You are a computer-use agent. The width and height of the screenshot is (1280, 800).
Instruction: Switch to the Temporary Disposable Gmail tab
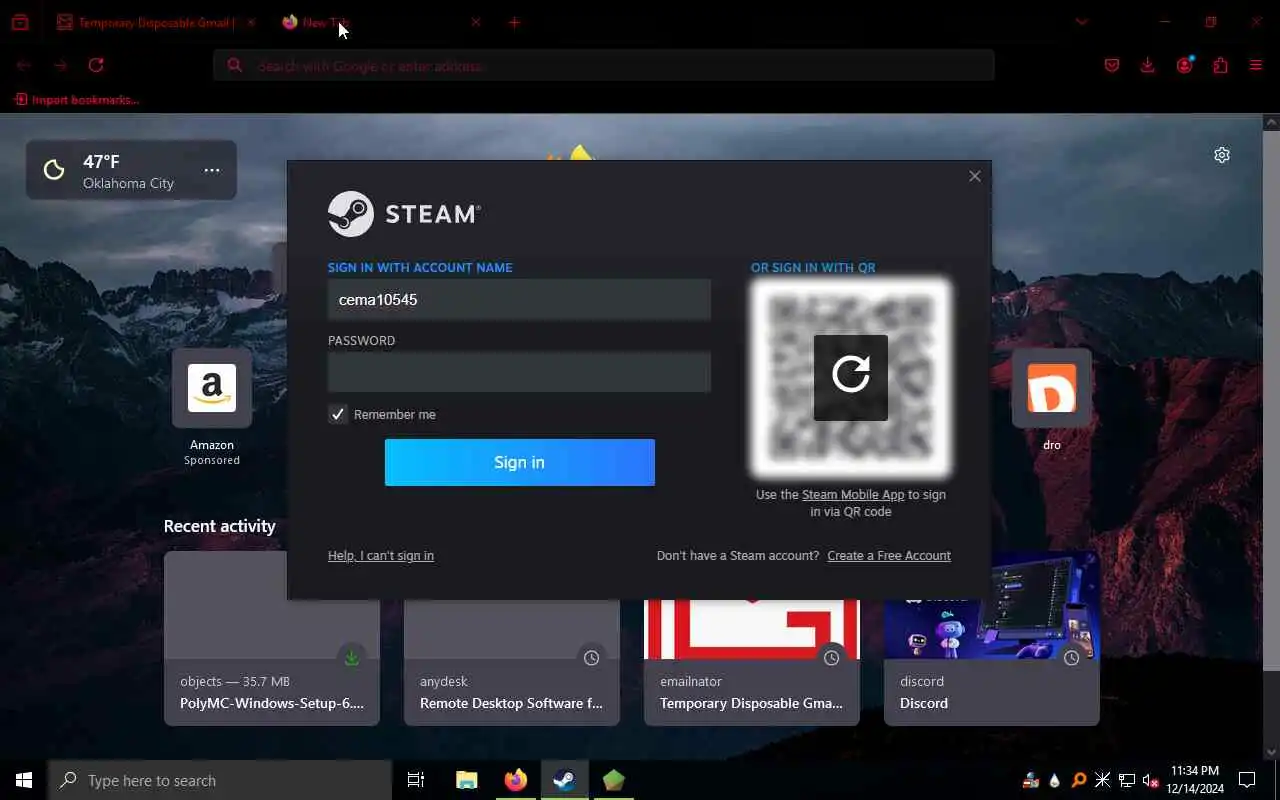pyautogui.click(x=155, y=22)
